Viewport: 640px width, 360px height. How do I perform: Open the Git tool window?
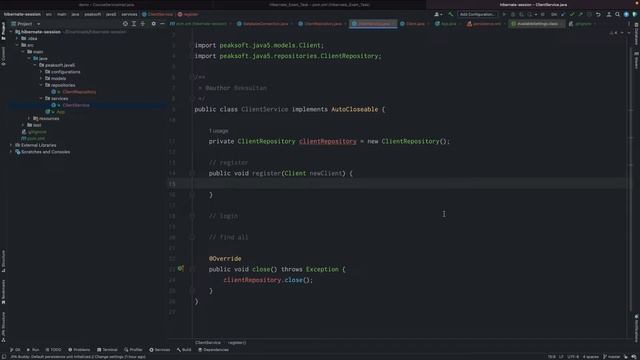15,350
